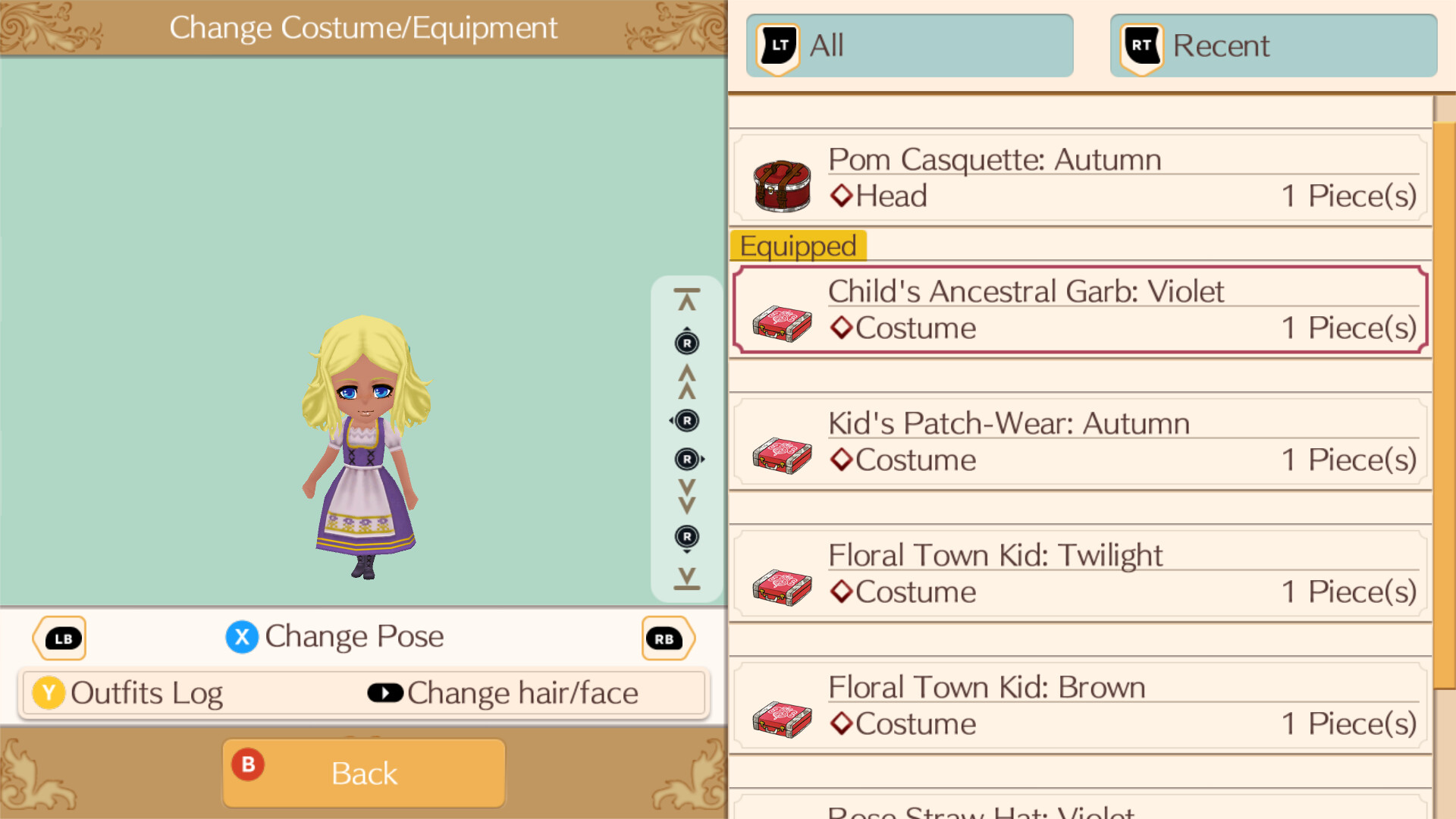Open the Outfits Log

[x=127, y=693]
